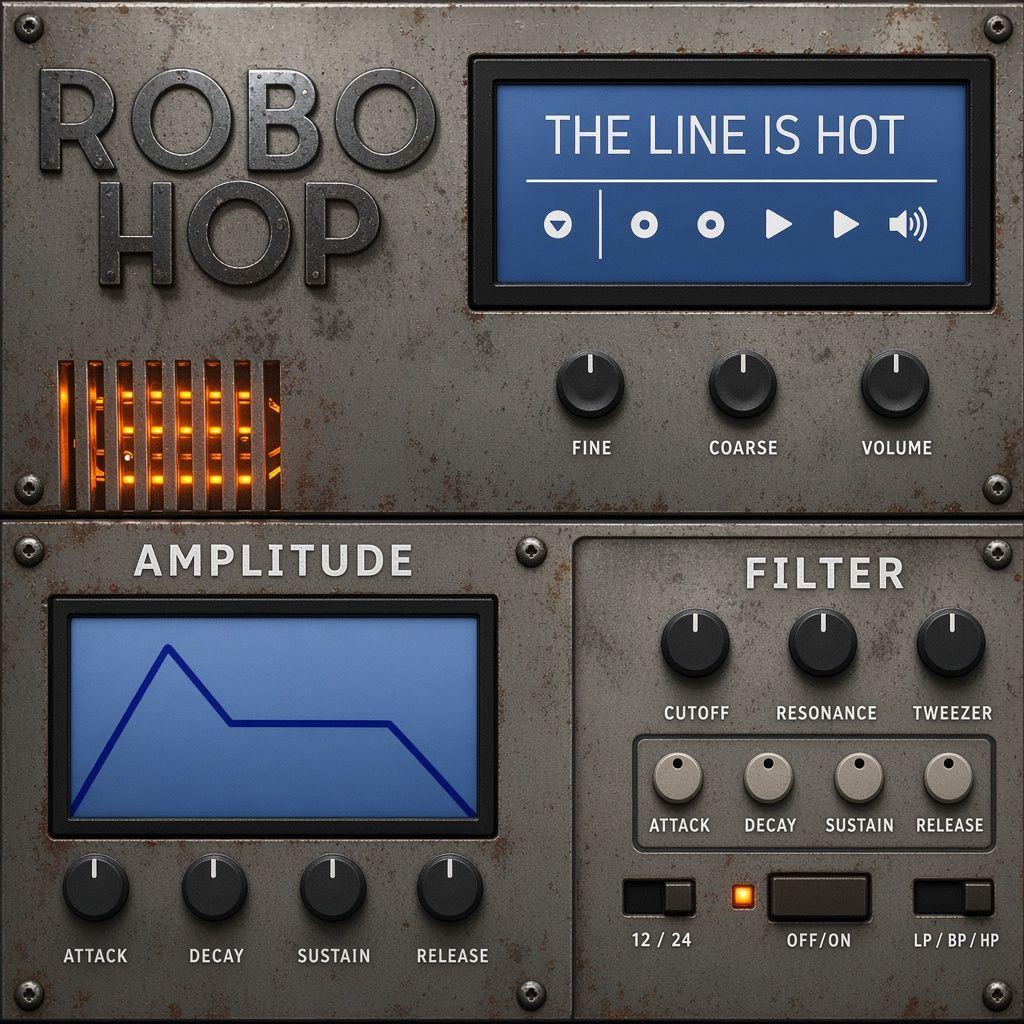Click the Filter envelope ATTACK knob
Viewport: 1024px width, 1024px height.
[x=678, y=777]
